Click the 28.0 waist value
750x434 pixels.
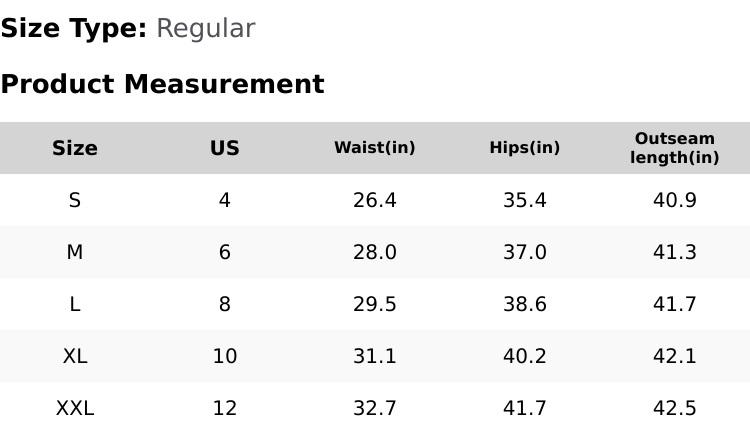[x=375, y=252]
